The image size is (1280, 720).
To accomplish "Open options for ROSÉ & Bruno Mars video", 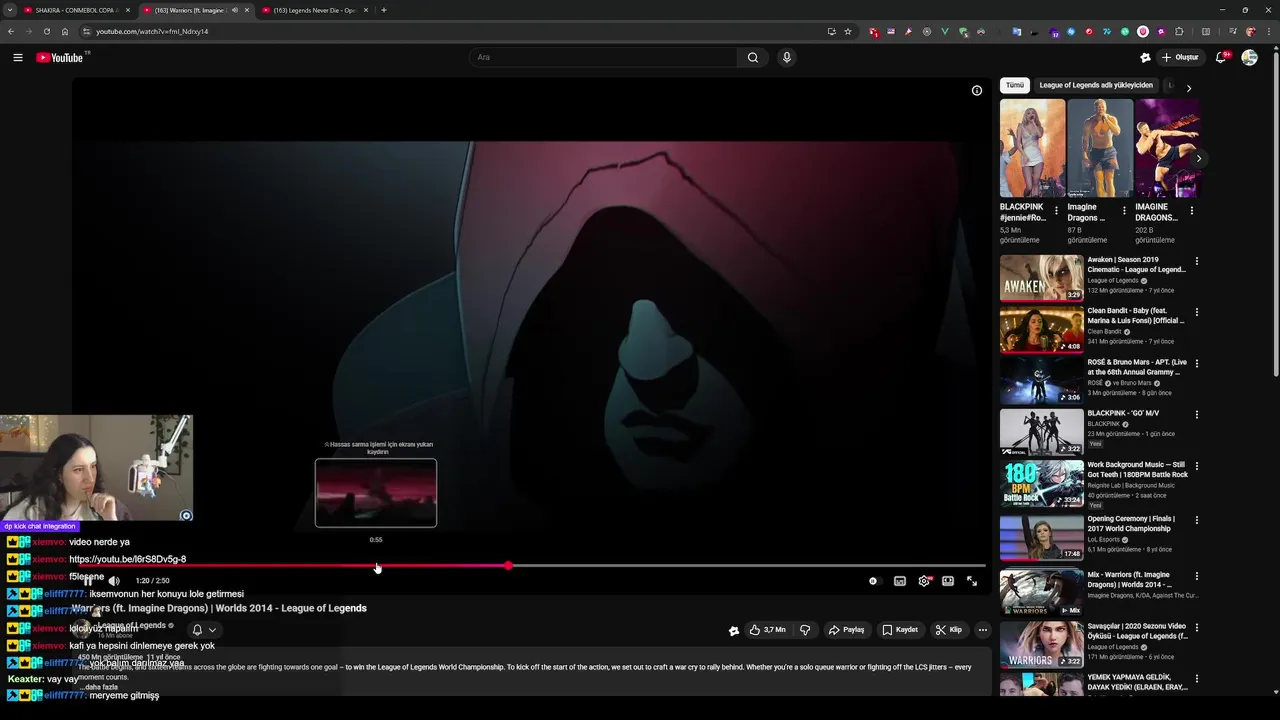I will click(1196, 363).
